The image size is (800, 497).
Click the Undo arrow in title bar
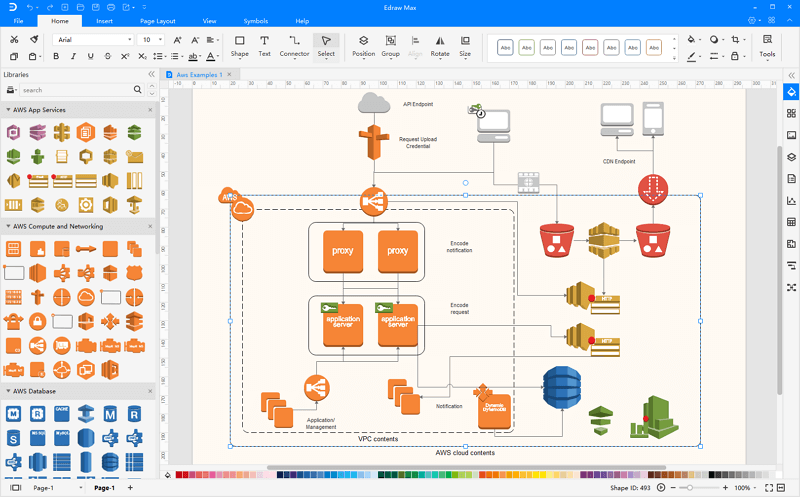tap(30, 7)
